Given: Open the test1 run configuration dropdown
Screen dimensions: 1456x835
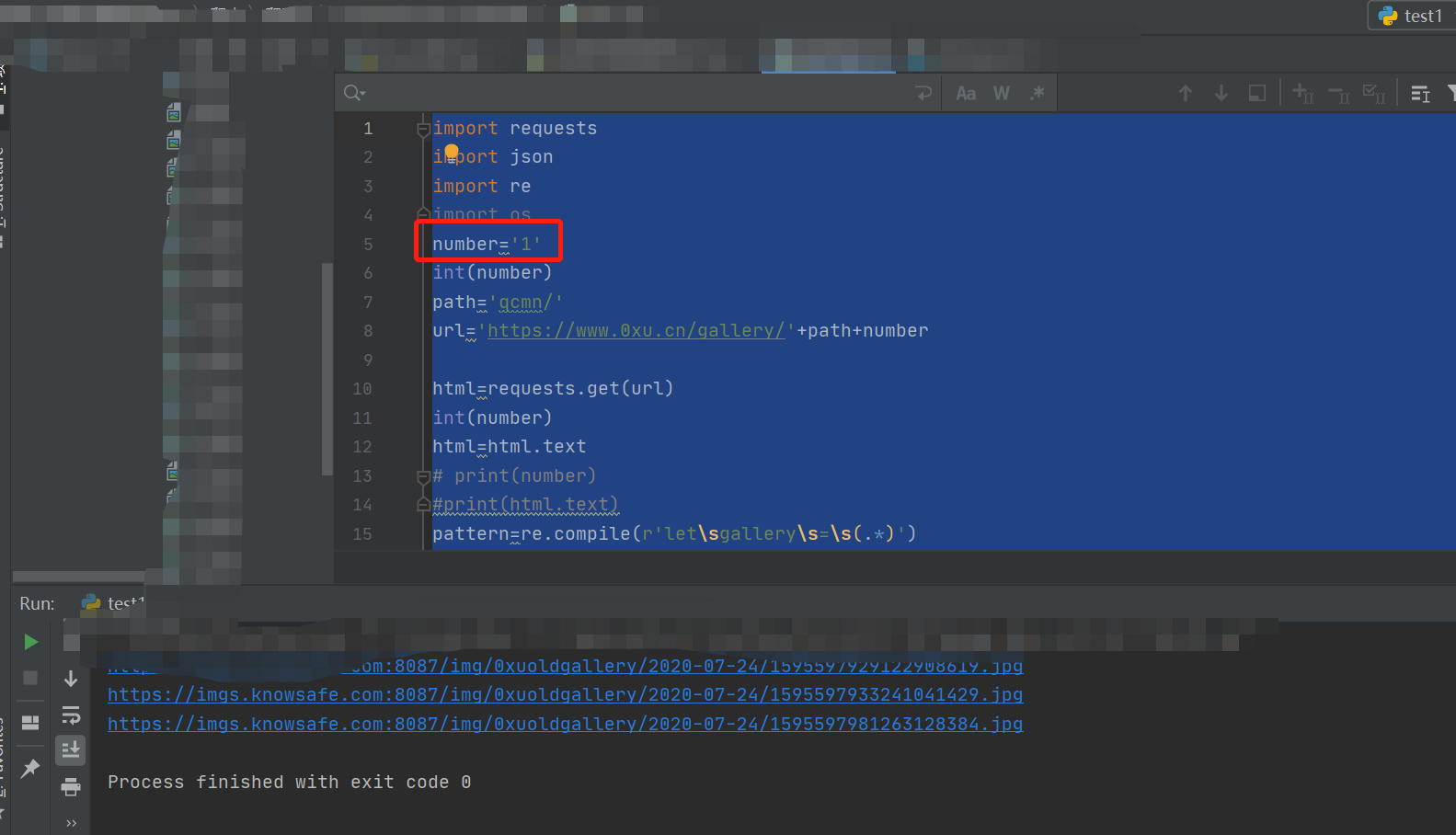Looking at the screenshot, I should pyautogui.click(x=1412, y=16).
